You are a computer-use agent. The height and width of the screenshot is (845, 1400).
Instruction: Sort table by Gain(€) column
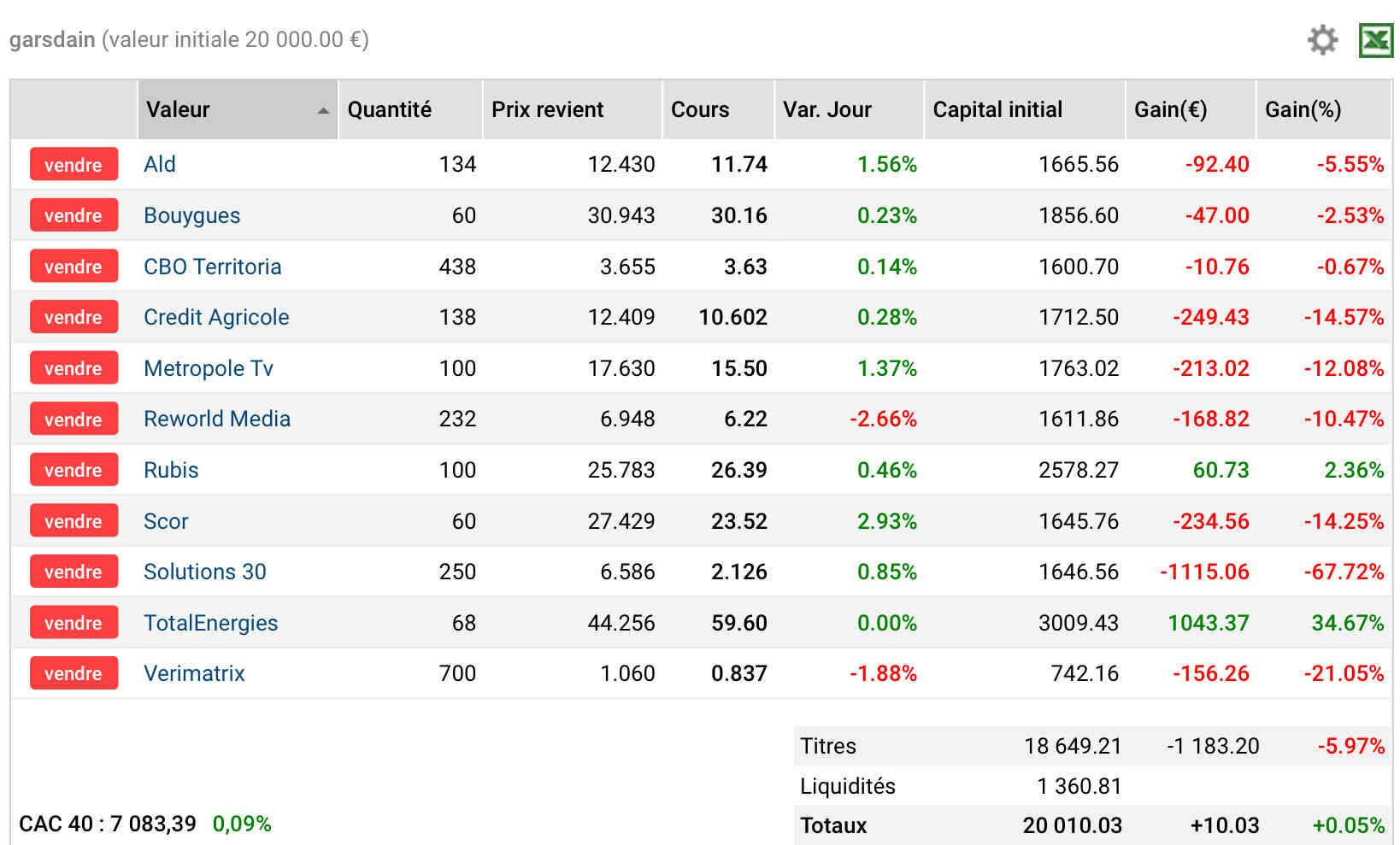[x=1191, y=109]
